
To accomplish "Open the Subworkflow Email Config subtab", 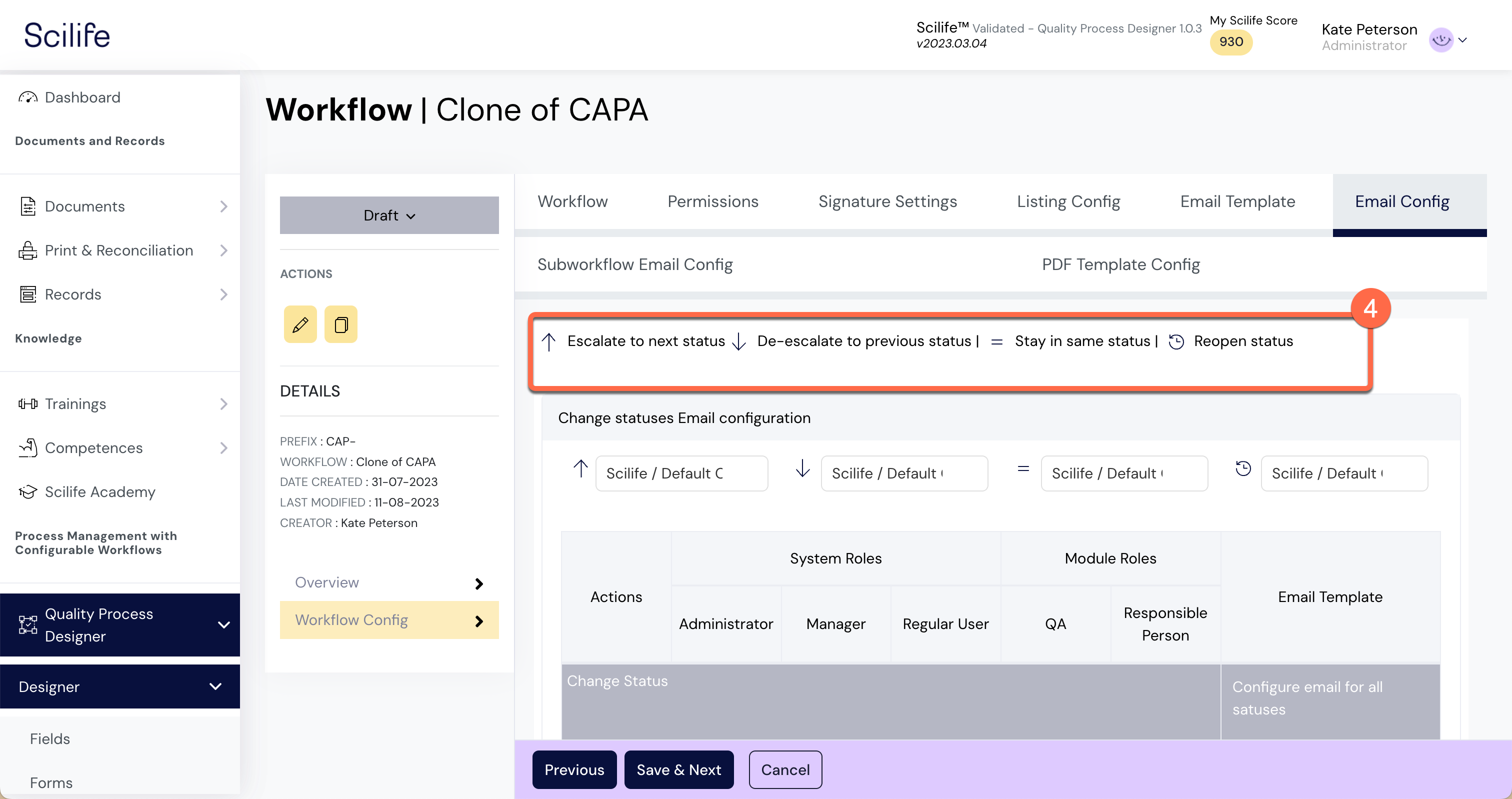I will click(634, 264).
